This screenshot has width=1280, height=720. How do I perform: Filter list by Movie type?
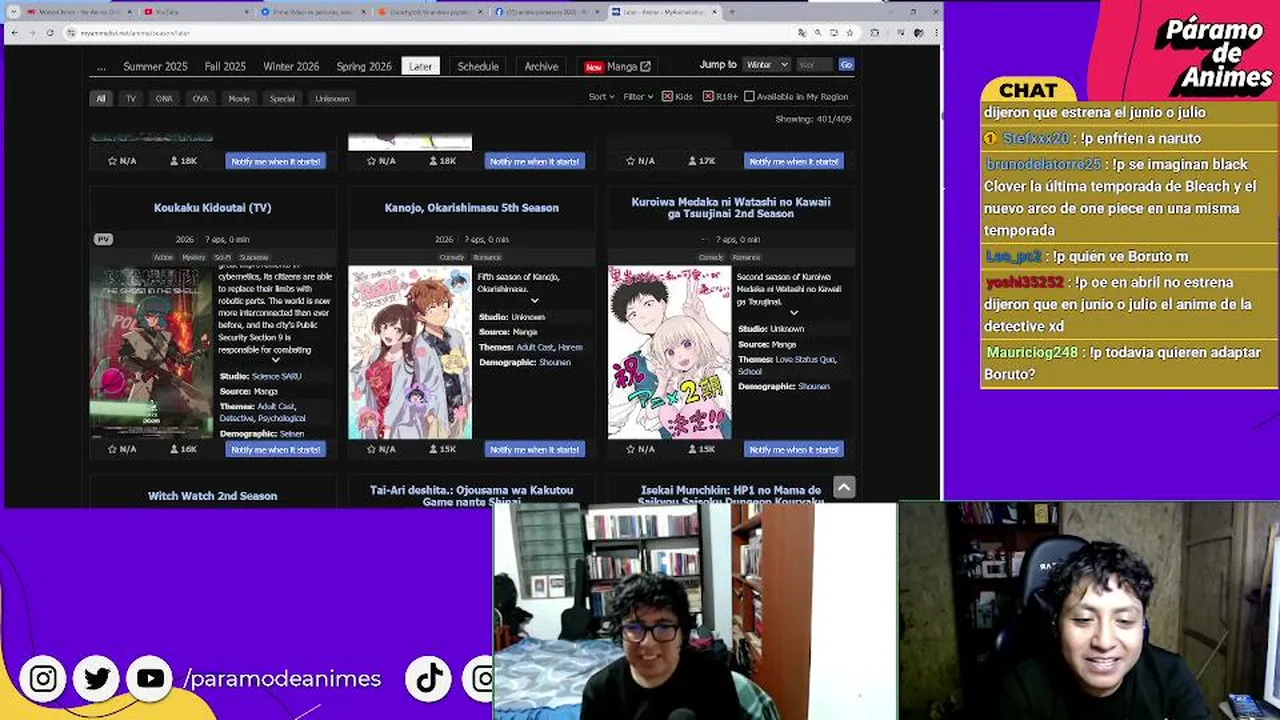(x=238, y=98)
